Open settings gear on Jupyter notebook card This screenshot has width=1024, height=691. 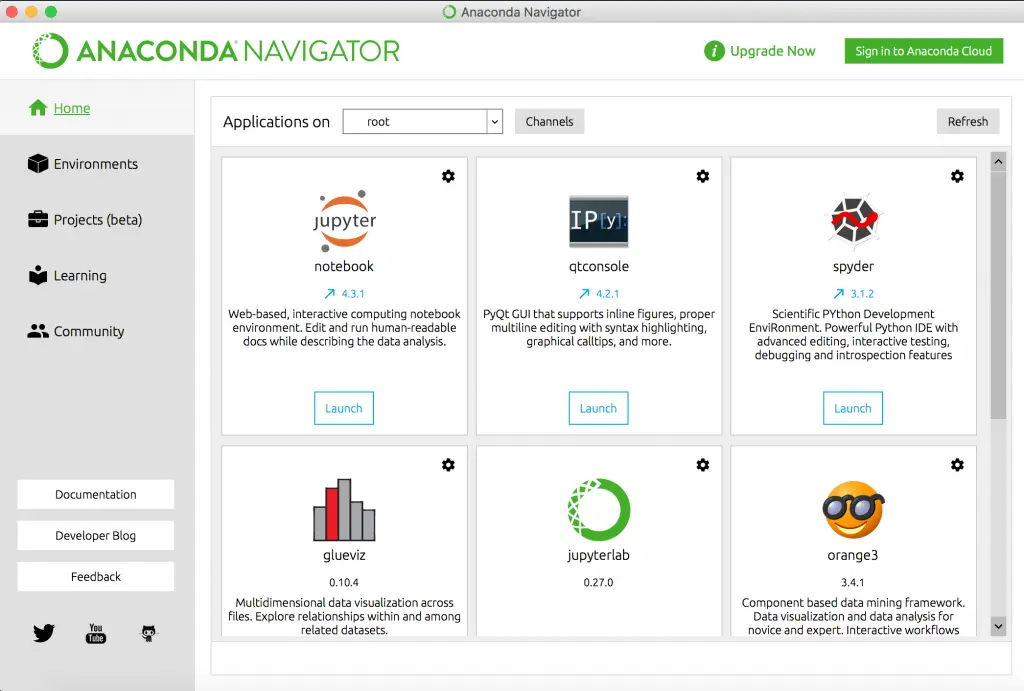448,176
